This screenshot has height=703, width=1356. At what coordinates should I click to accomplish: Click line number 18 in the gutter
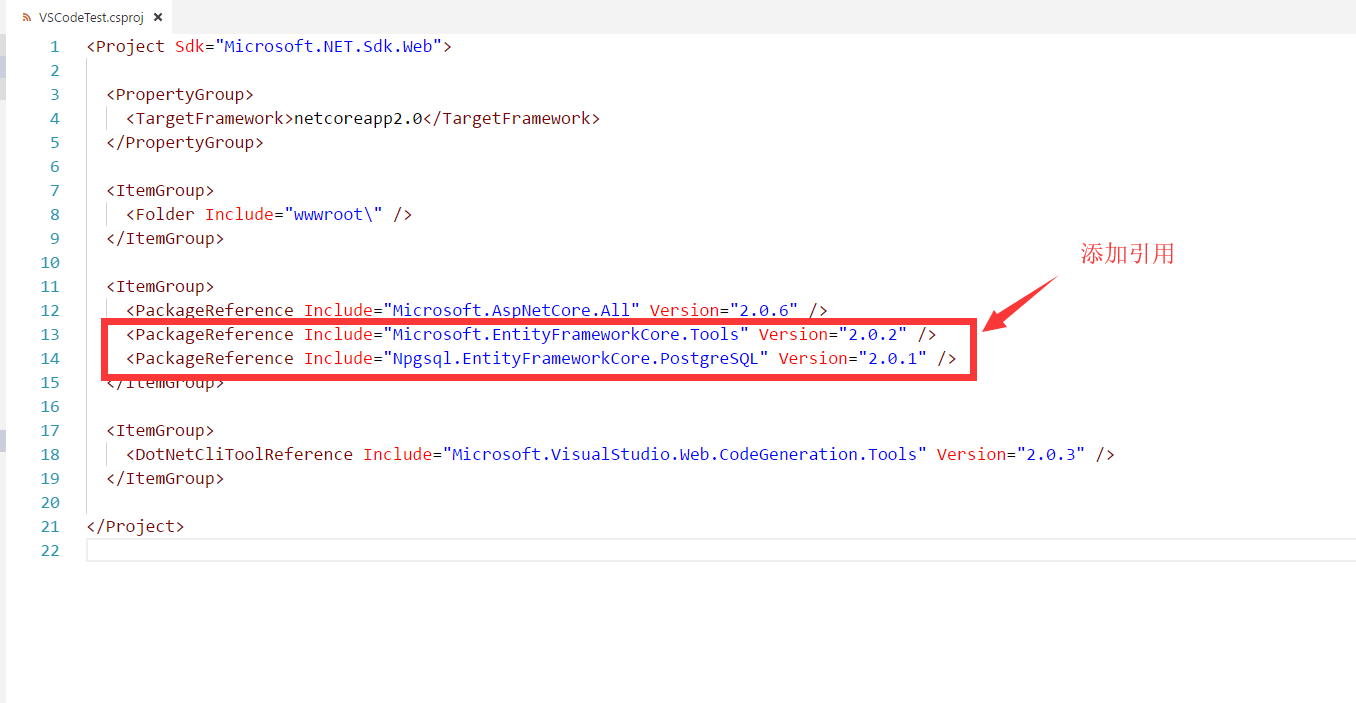coord(50,454)
